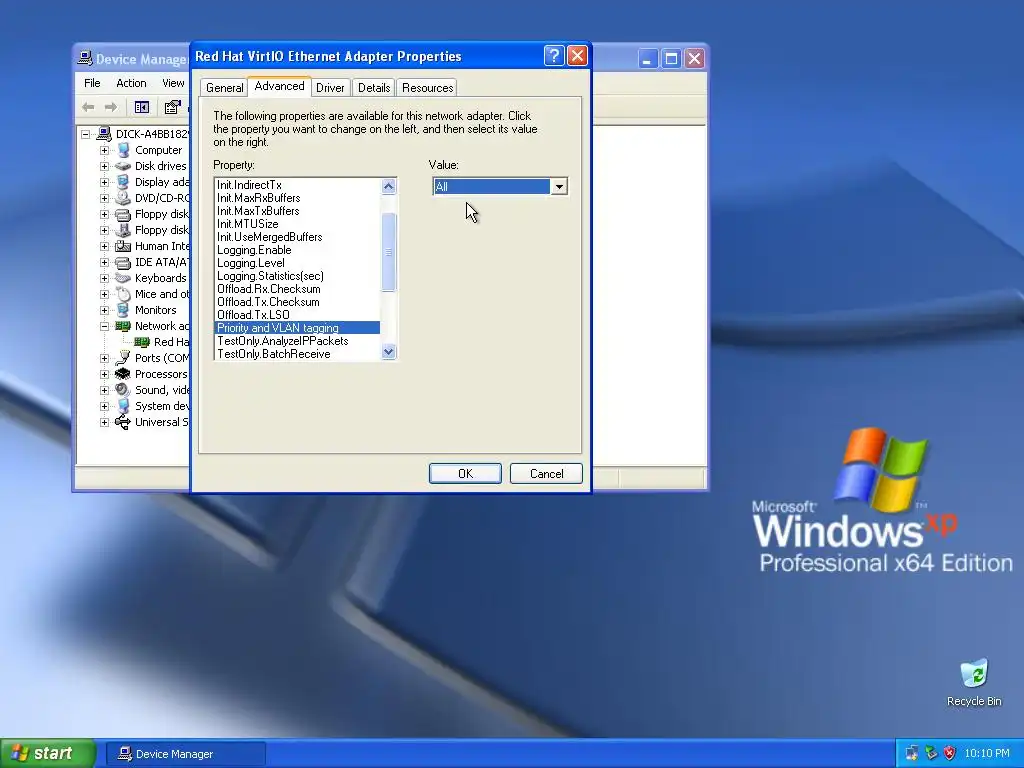The width and height of the screenshot is (1024, 768).
Task: Click the Property list scroll up arrow
Action: point(389,187)
